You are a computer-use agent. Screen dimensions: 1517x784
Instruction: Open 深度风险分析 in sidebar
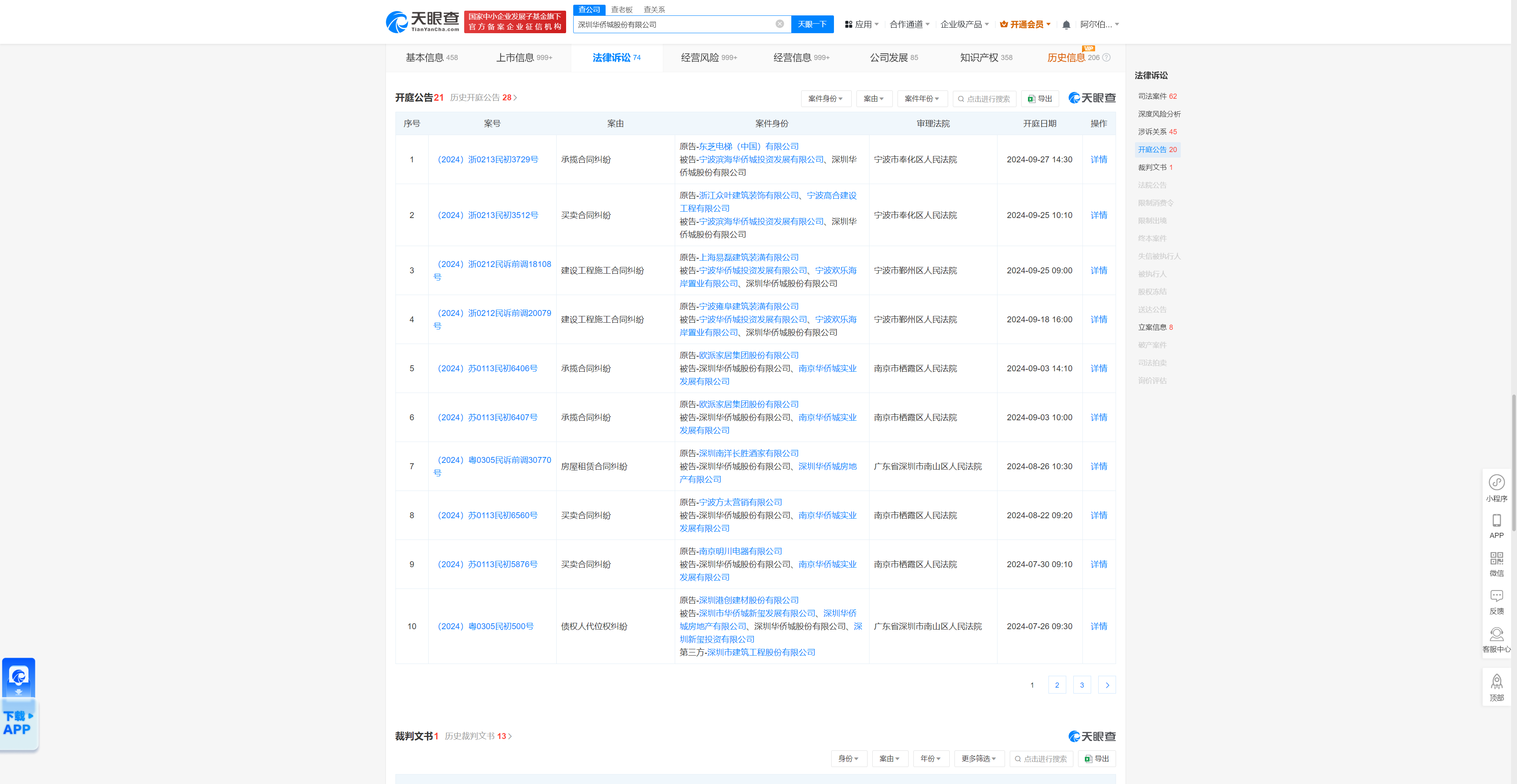[x=1159, y=114]
